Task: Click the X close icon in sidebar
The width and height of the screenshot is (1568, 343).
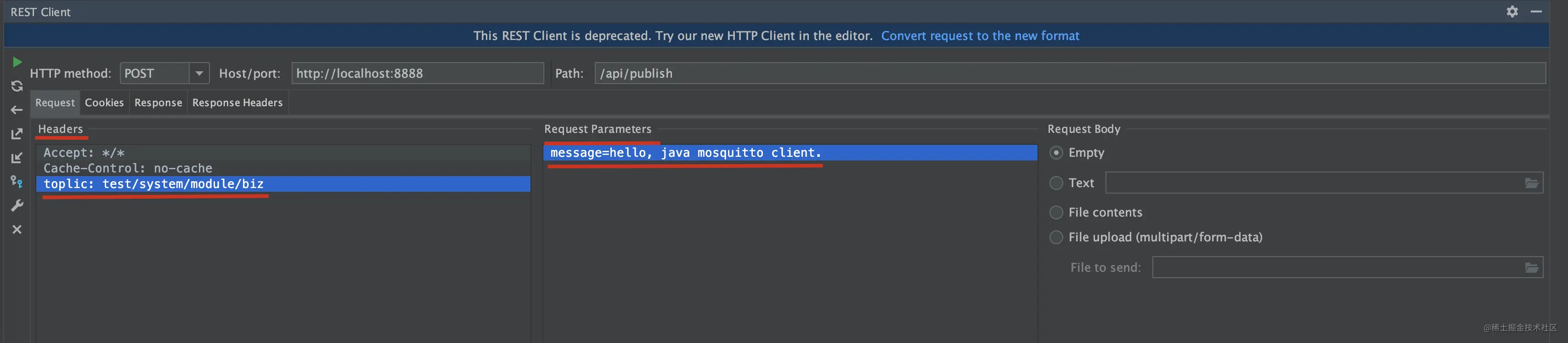Action: point(17,230)
